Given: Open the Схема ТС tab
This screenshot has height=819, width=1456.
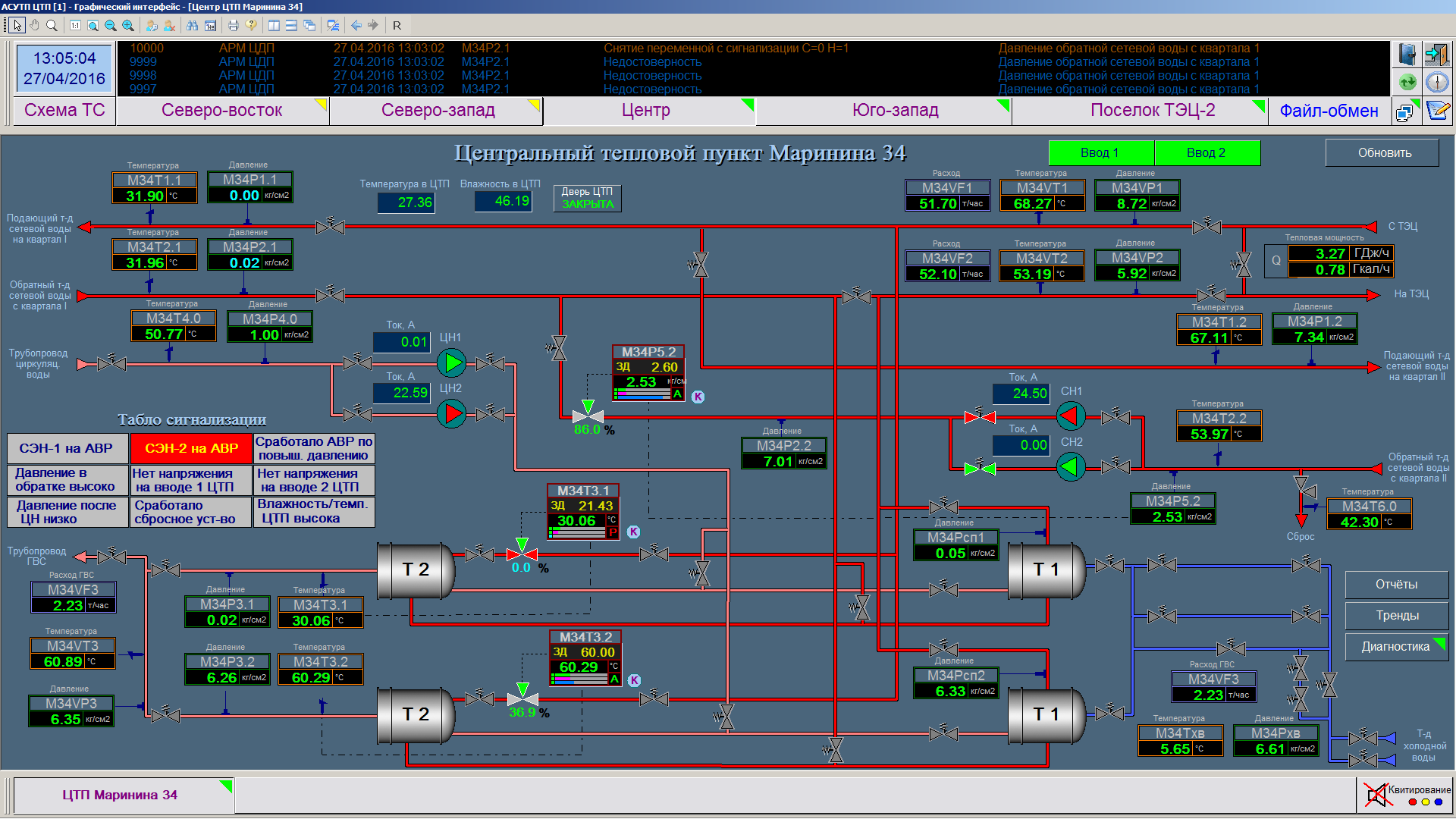Looking at the screenshot, I should tap(64, 110).
